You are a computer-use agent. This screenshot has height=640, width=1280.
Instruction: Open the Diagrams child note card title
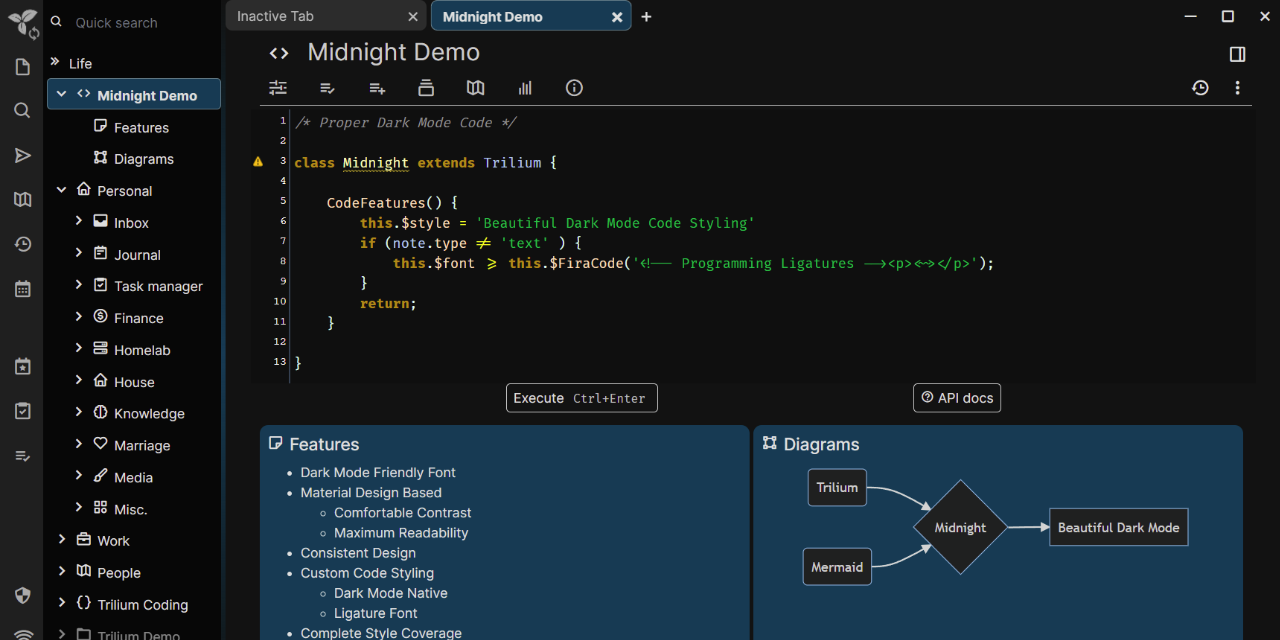click(x=821, y=444)
